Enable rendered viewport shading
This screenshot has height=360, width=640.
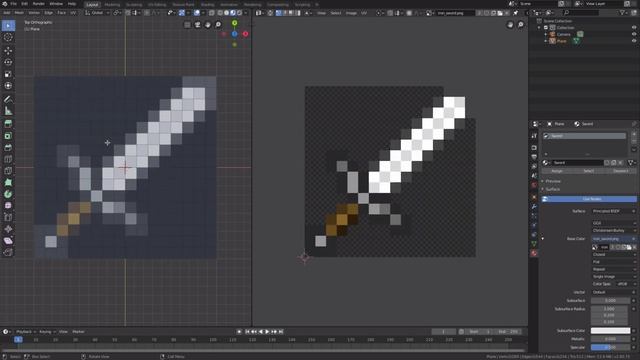[x=240, y=13]
